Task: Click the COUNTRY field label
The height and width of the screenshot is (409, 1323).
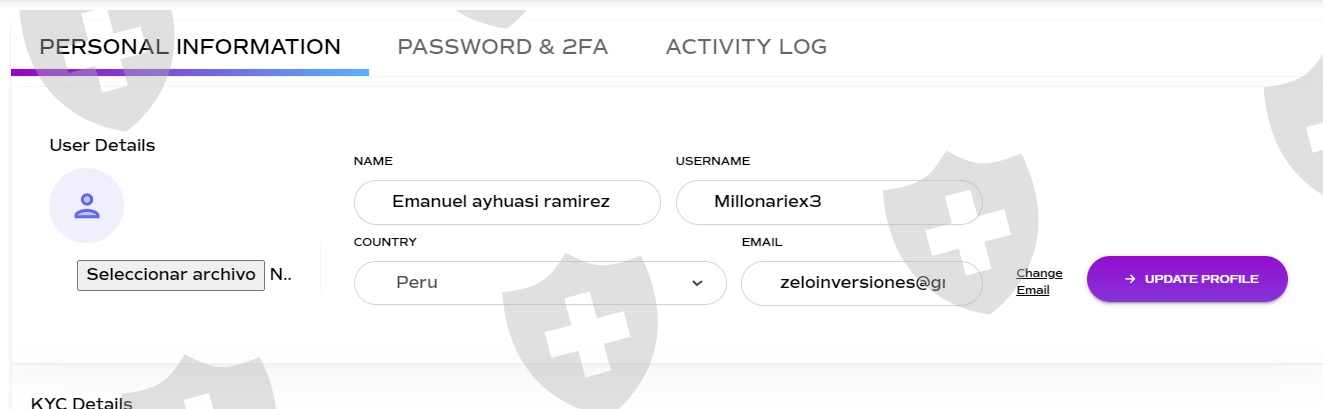Action: point(385,242)
